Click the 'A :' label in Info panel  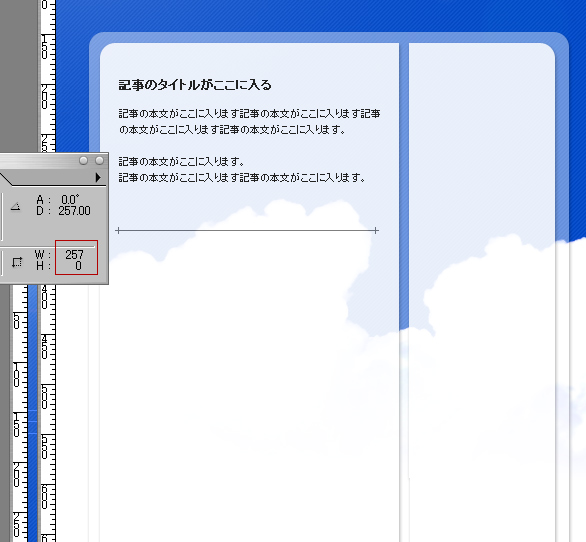44,199
